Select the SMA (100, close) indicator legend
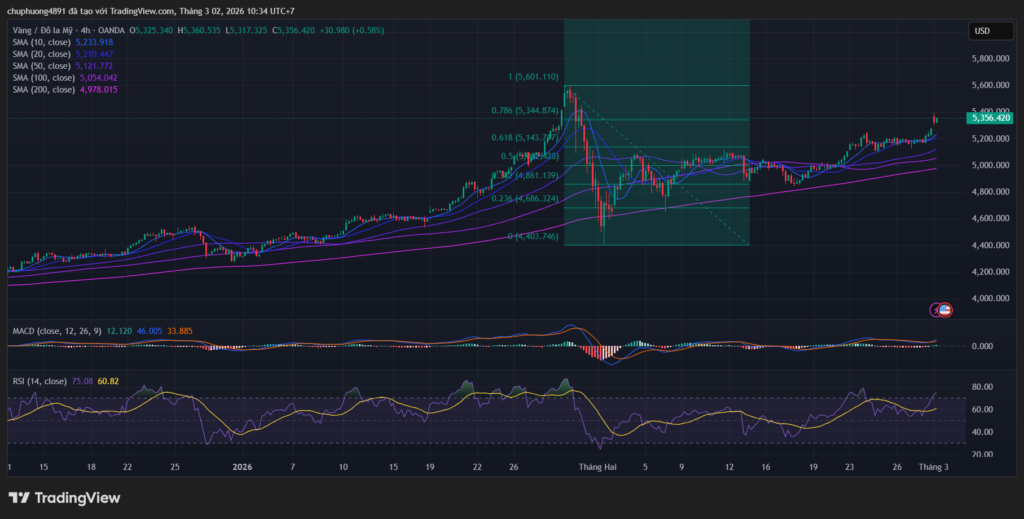This screenshot has height=519, width=1024. coord(41,78)
